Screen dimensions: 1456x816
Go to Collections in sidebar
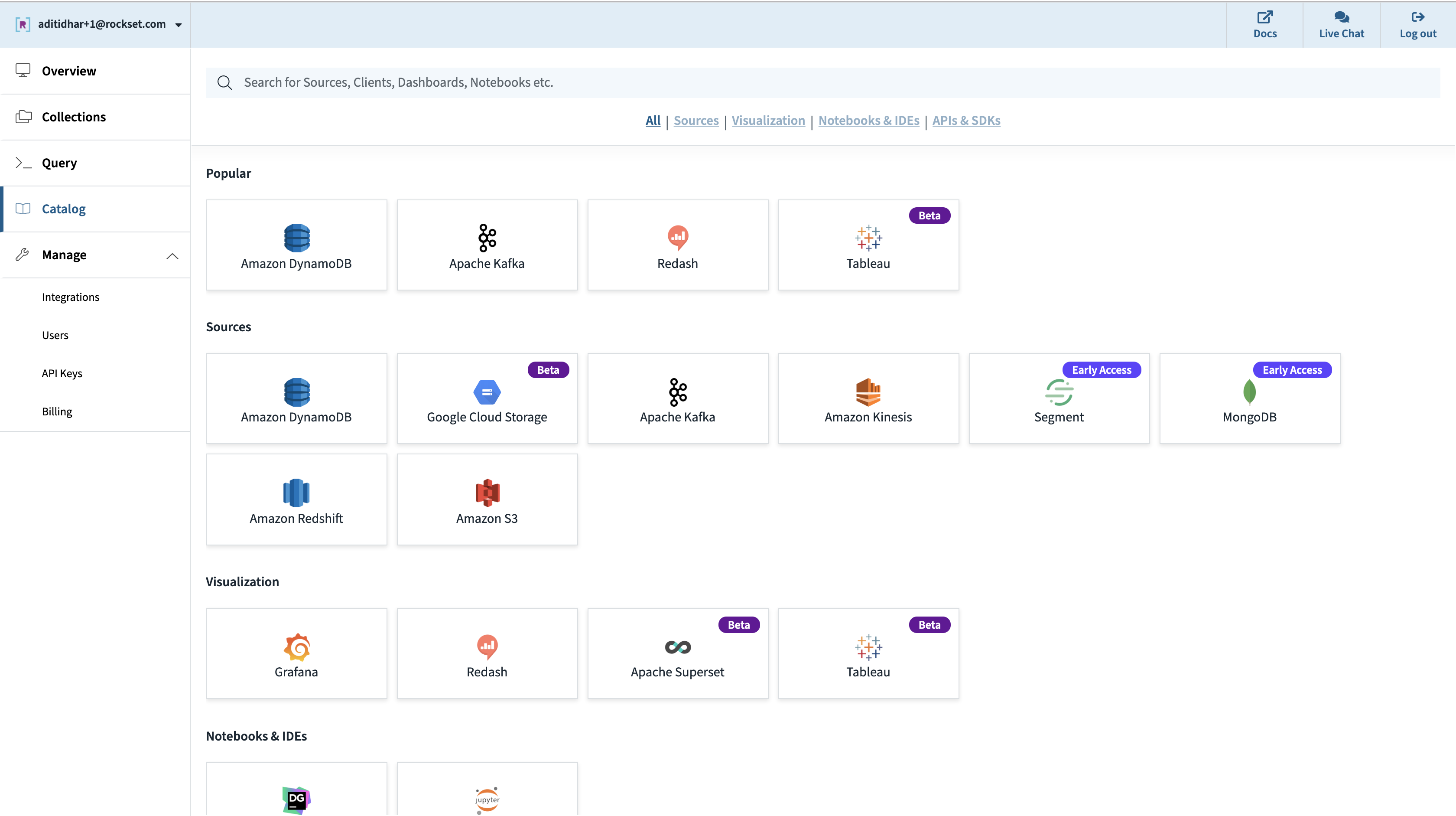(x=74, y=117)
